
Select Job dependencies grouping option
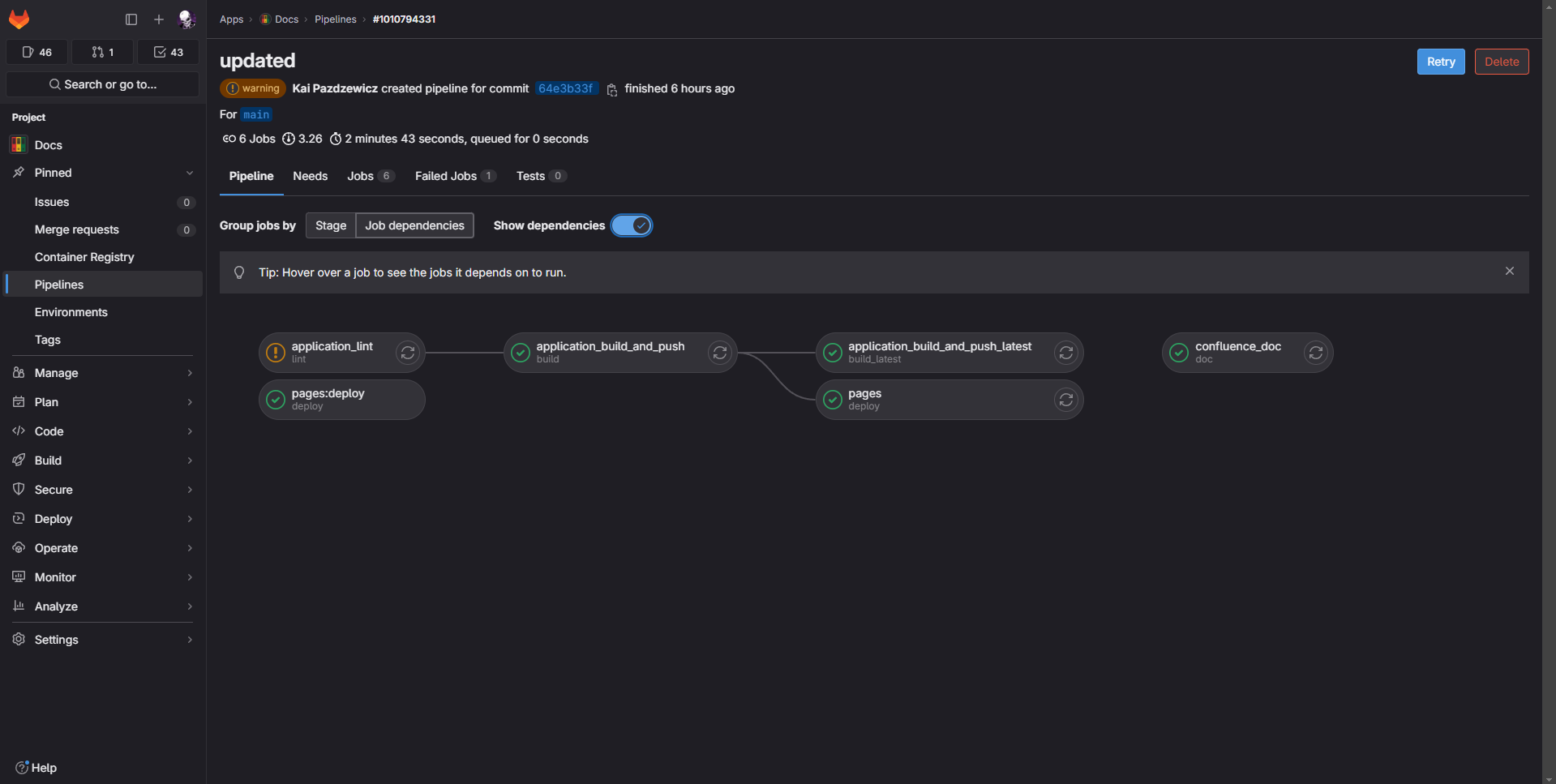pyautogui.click(x=414, y=225)
